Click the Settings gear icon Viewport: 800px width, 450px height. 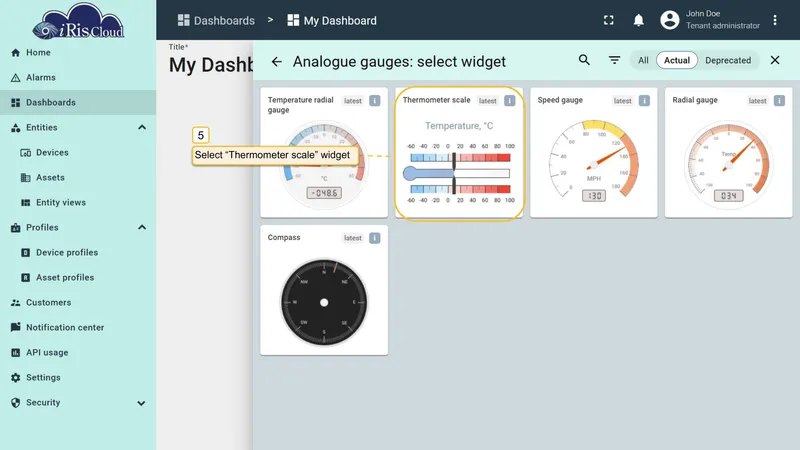[x=15, y=378]
